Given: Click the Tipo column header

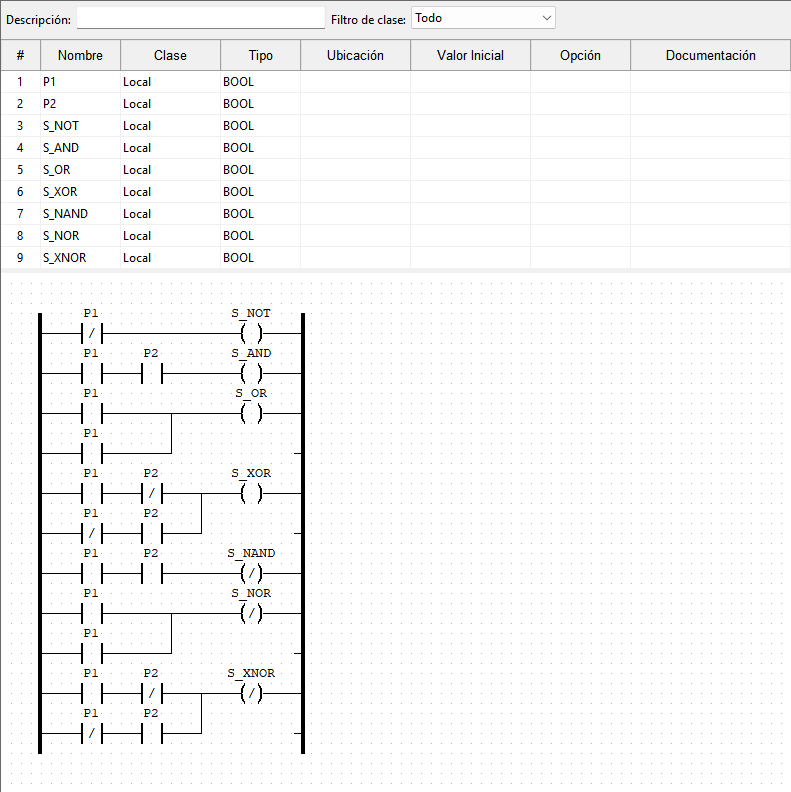Looking at the screenshot, I should (x=261, y=55).
